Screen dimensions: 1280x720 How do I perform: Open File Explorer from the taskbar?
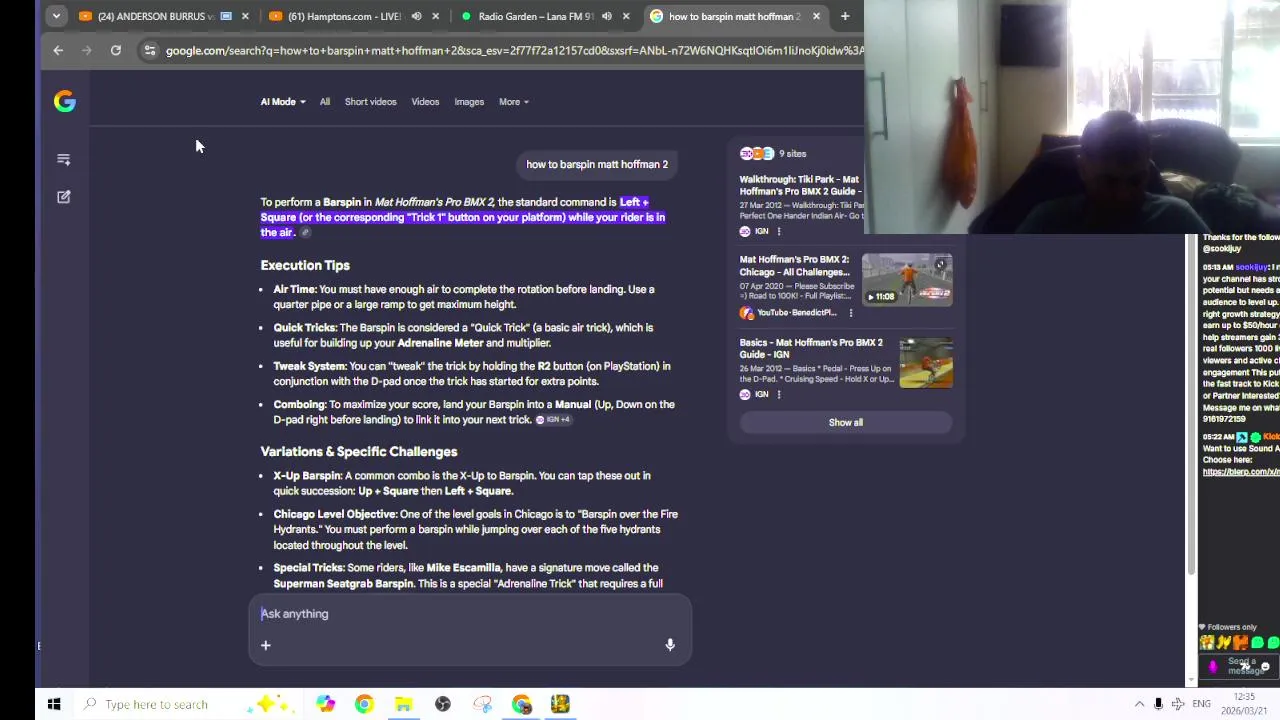pyautogui.click(x=403, y=704)
